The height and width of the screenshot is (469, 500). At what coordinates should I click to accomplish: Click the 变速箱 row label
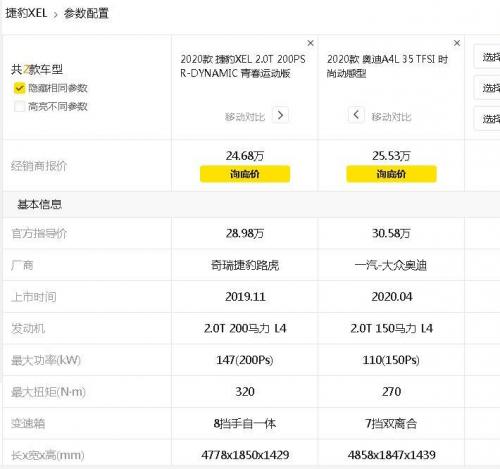pyautogui.click(x=28, y=423)
